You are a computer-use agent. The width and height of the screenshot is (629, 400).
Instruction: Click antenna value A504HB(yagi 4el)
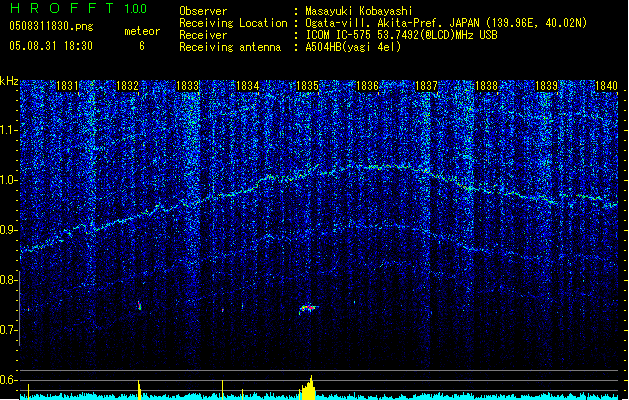point(353,47)
